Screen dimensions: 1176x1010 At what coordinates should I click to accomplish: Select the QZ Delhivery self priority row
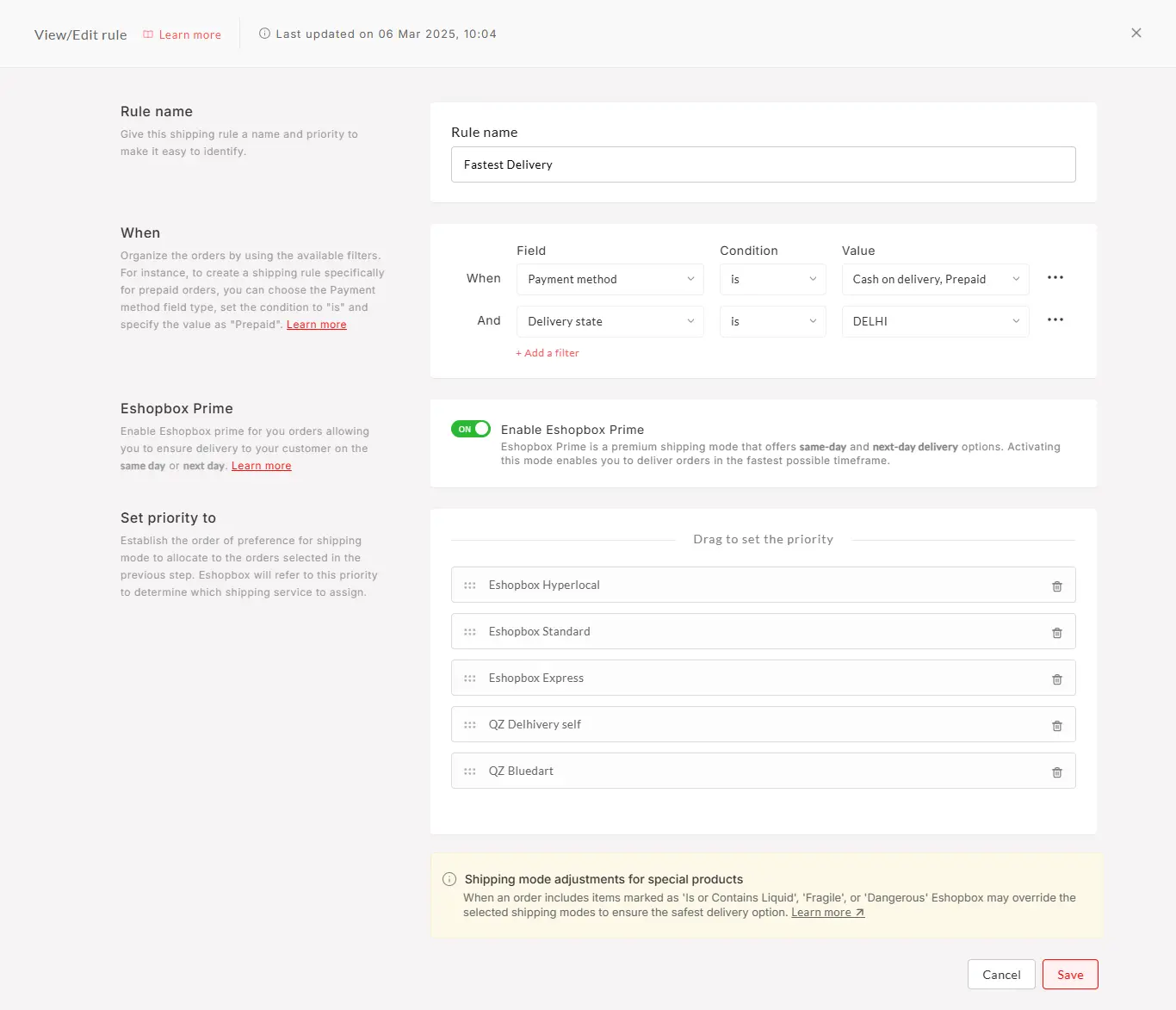coord(764,724)
